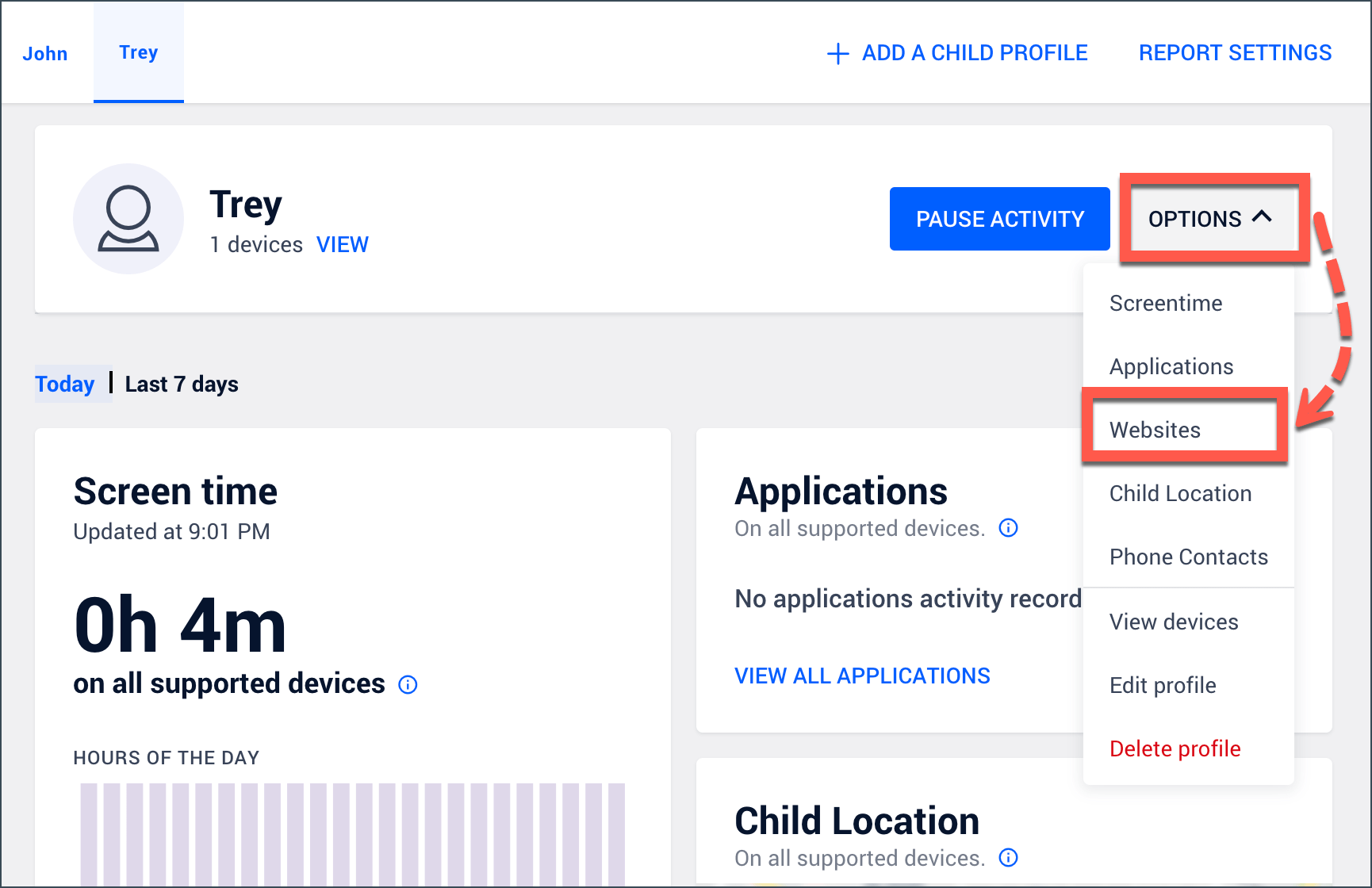The width and height of the screenshot is (1372, 888).
Task: Choose Child Location menu item
Action: tap(1180, 493)
